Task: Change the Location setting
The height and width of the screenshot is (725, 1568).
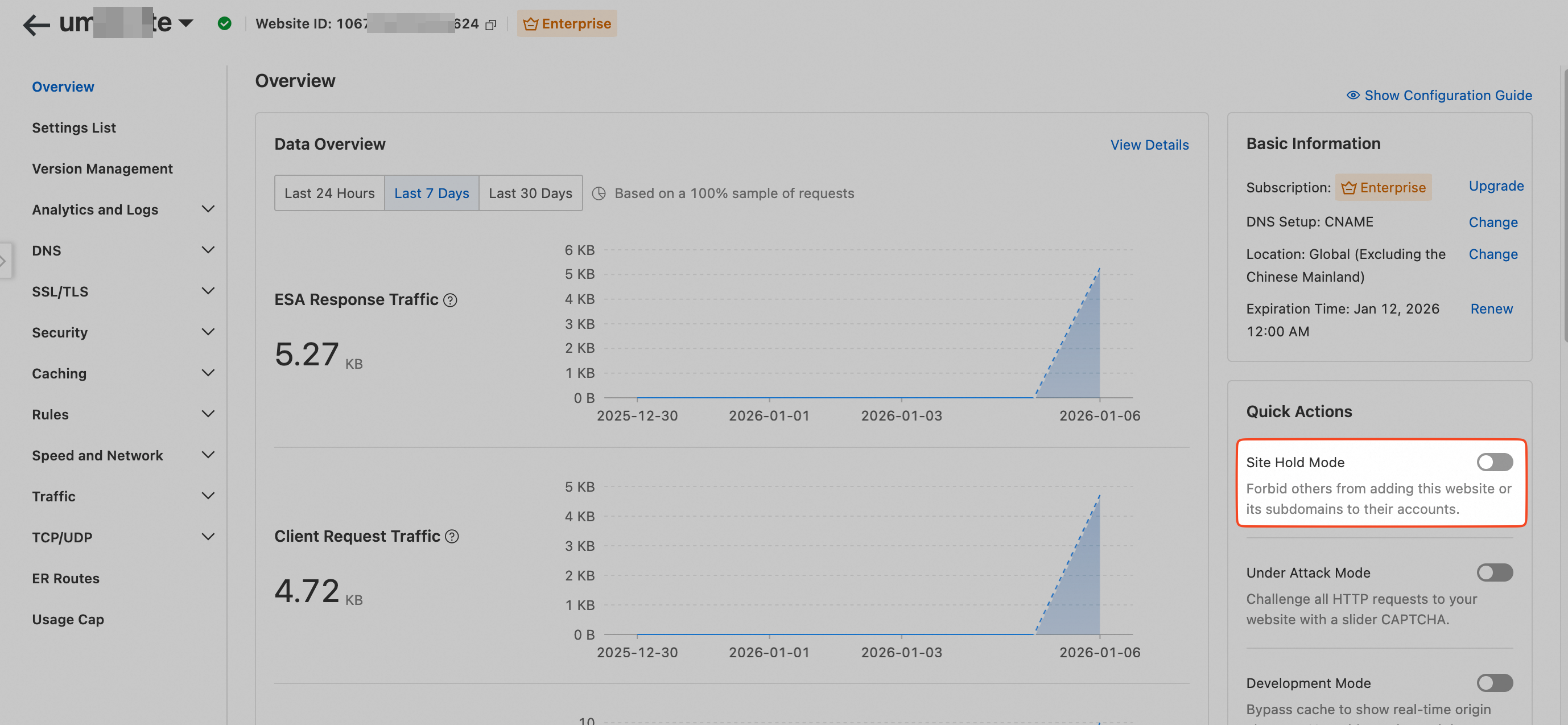Action: coord(1493,254)
